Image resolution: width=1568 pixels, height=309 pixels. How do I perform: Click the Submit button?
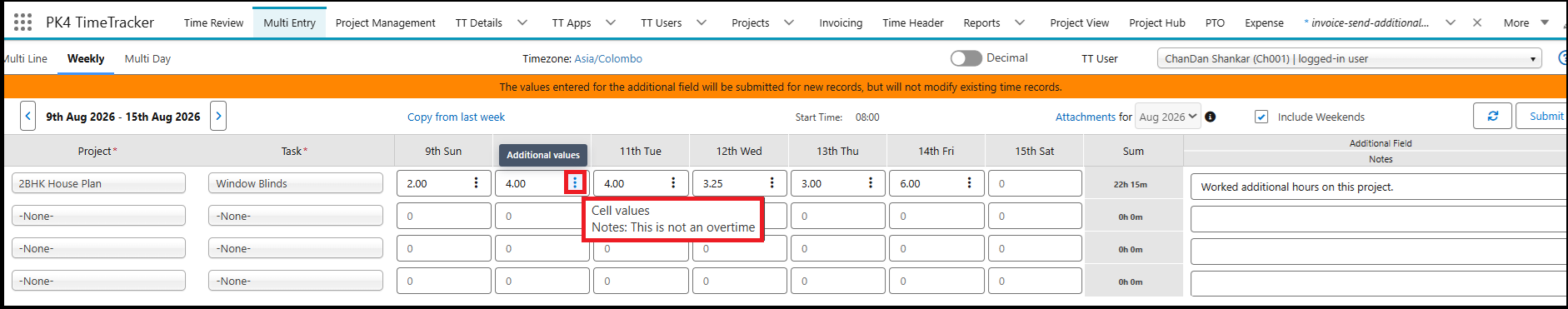coord(1546,117)
